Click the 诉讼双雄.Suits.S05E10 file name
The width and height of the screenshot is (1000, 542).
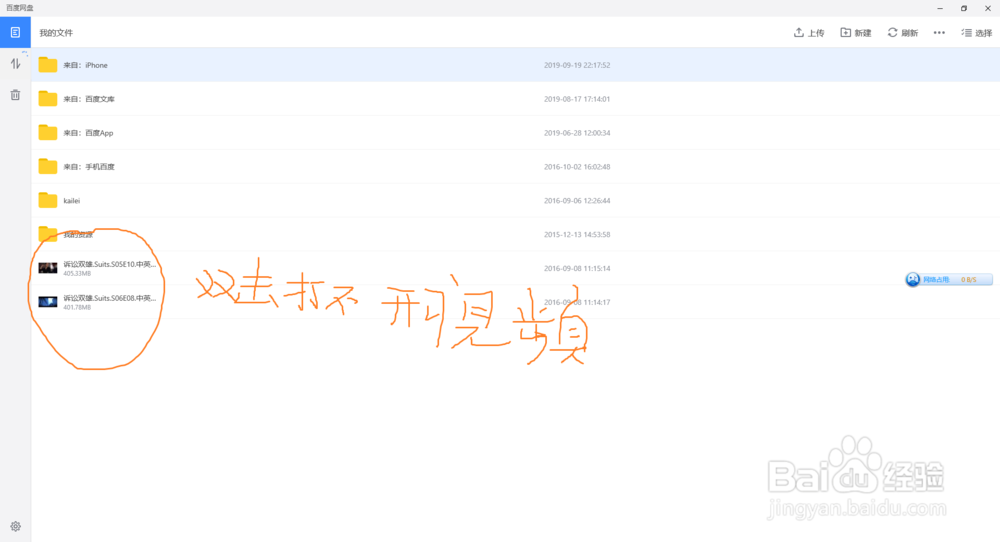pos(110,264)
